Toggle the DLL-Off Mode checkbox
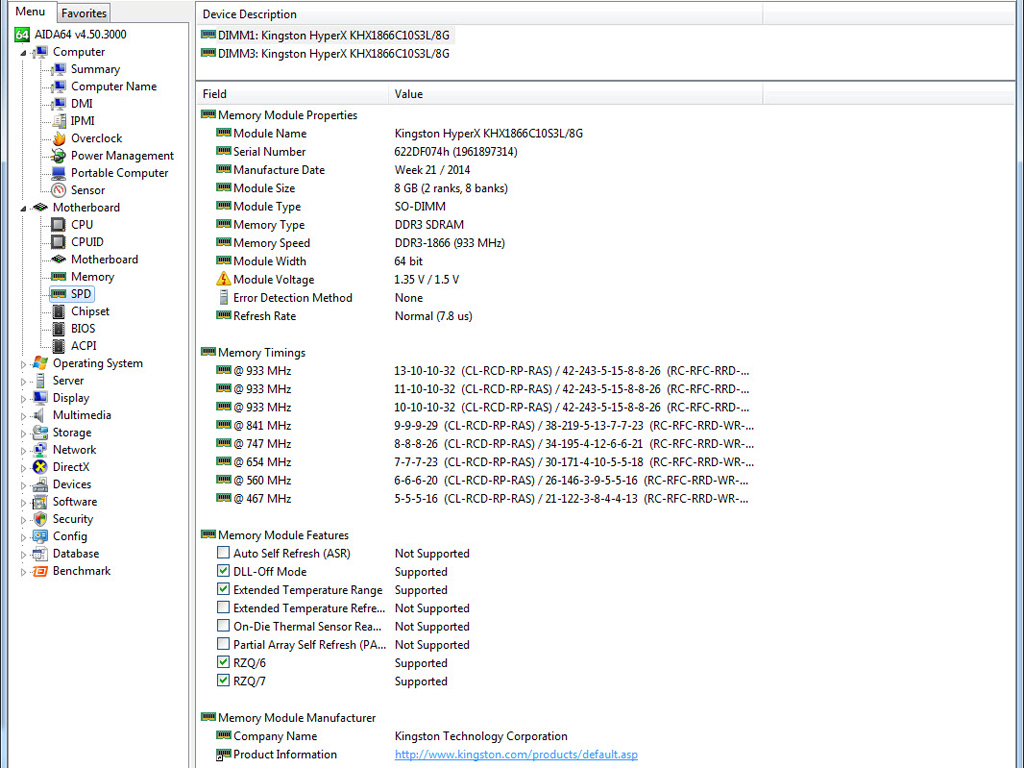Image resolution: width=1024 pixels, height=768 pixels. pos(223,571)
